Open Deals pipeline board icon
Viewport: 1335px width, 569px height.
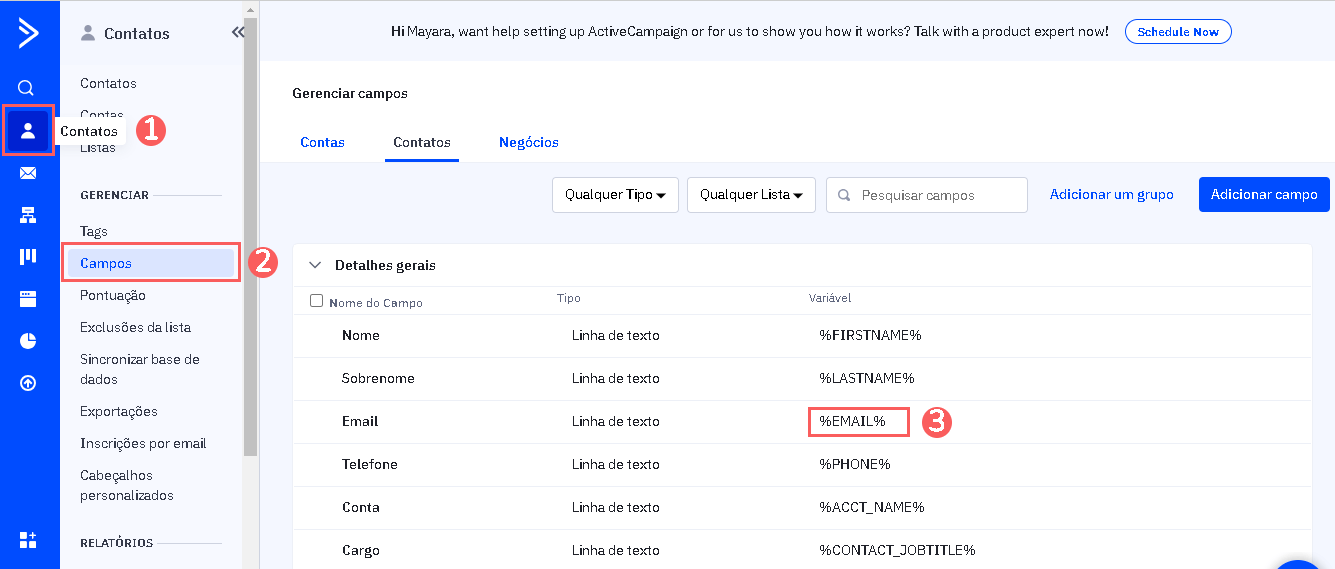click(28, 257)
